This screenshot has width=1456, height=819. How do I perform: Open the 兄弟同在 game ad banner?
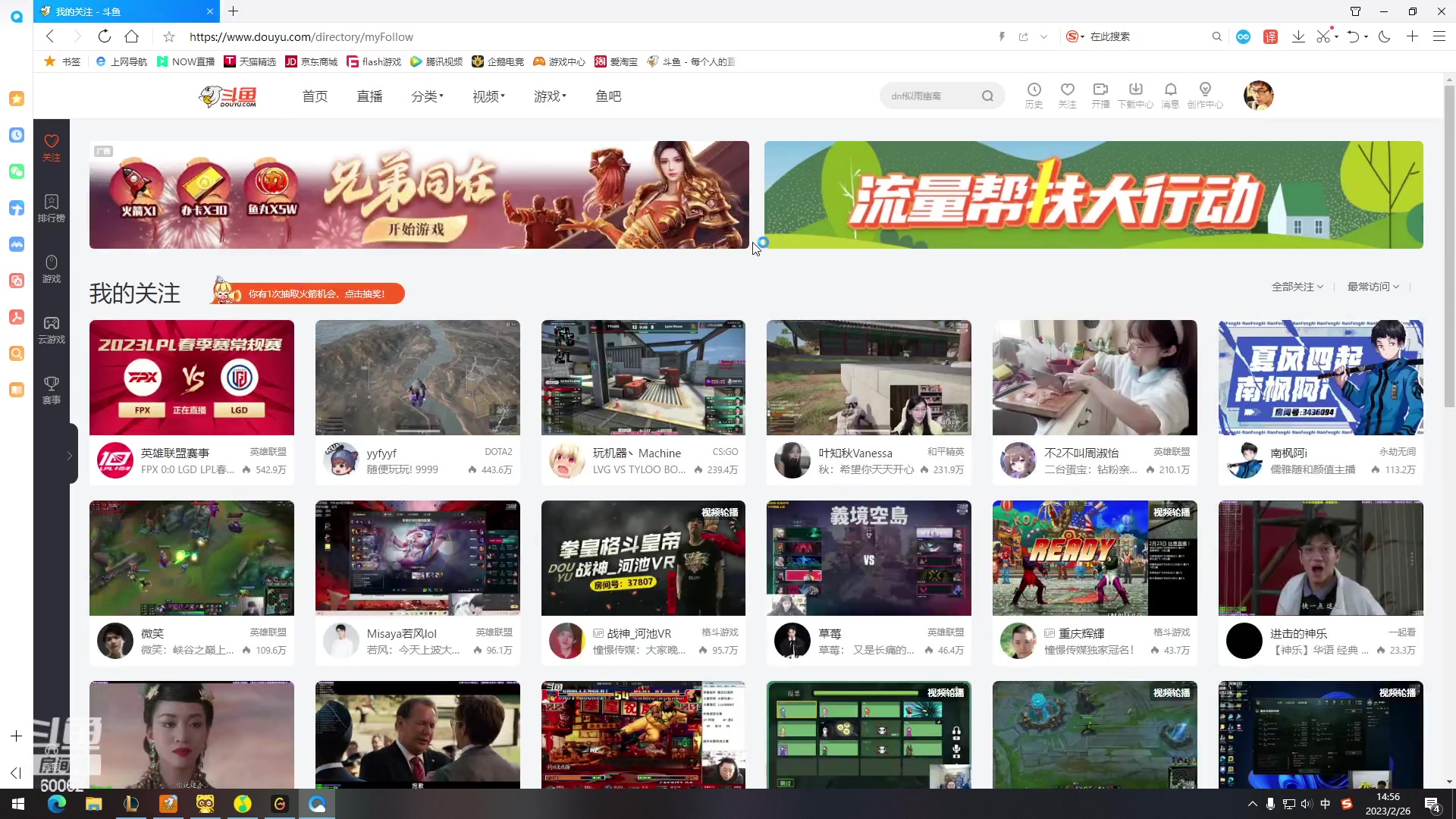(x=419, y=195)
